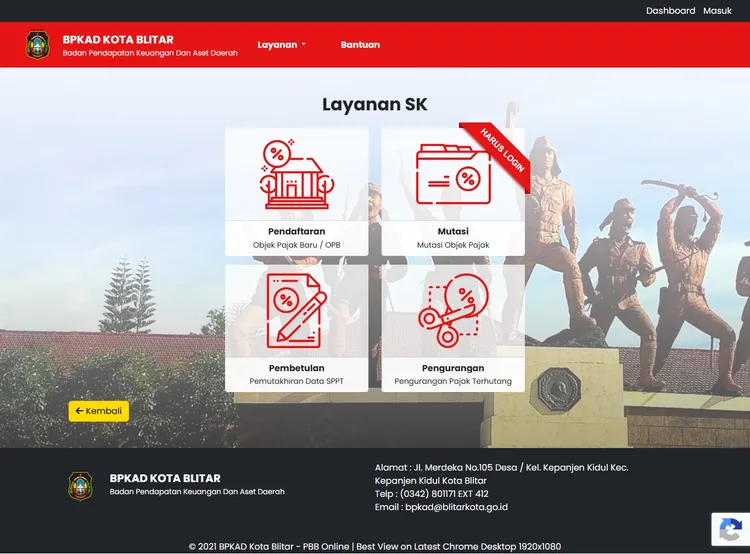Click header tagline 'Badan Pendapatan Keuangan Dan Aset Daerah'
The image size is (750, 554).
point(150,53)
